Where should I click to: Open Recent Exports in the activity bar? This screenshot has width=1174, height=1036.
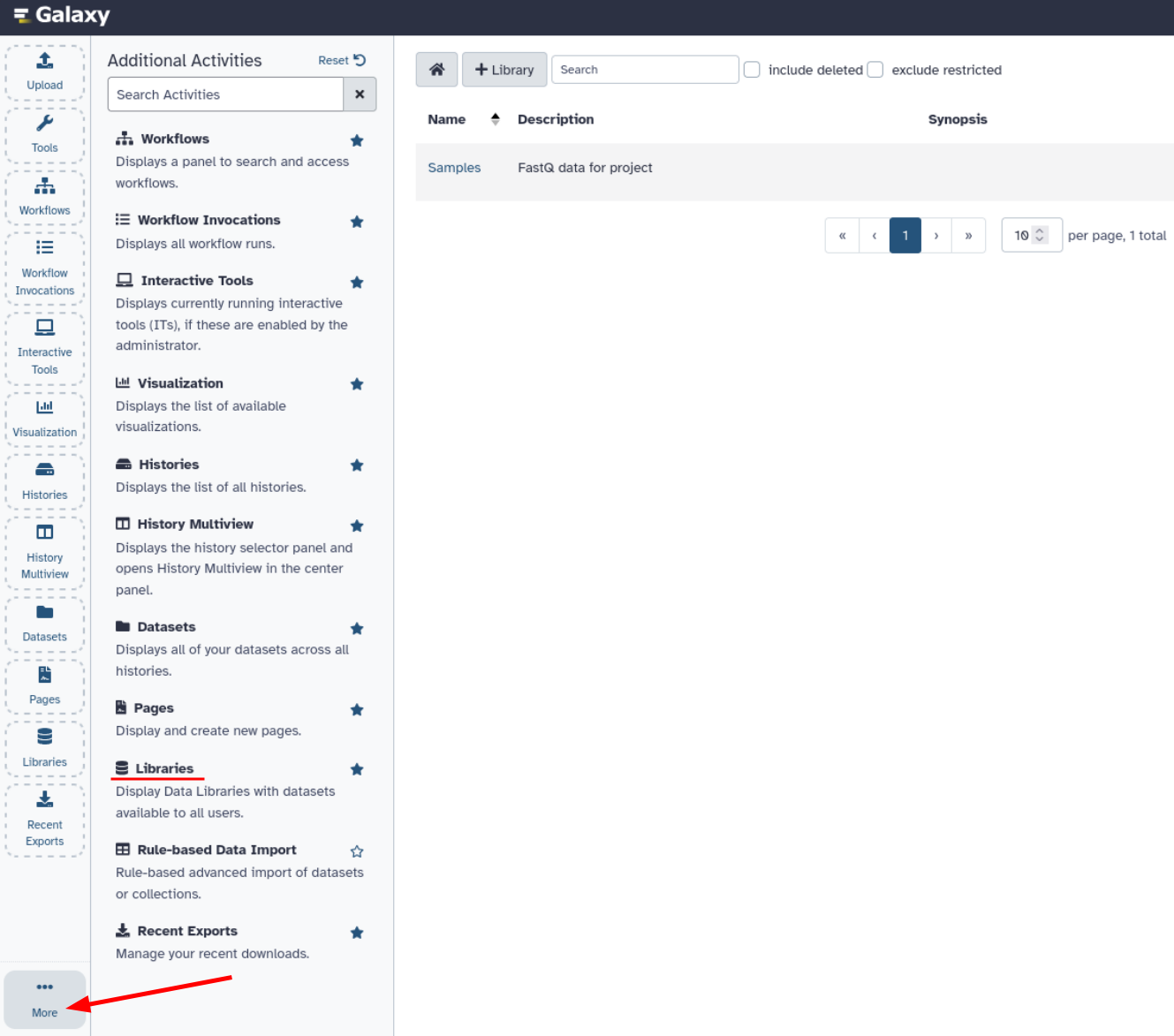click(x=44, y=820)
